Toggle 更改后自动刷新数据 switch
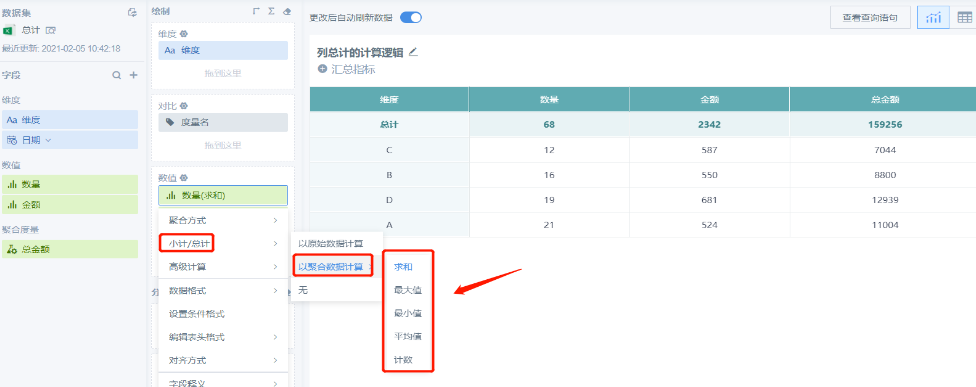Screen dimensions: 976x387 [x=411, y=17]
